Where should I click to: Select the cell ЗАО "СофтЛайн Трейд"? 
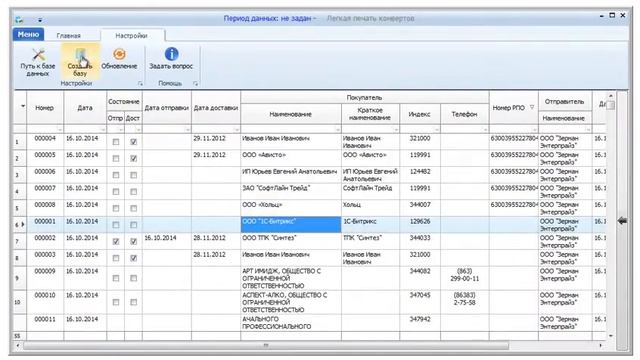pyautogui.click(x=291, y=191)
